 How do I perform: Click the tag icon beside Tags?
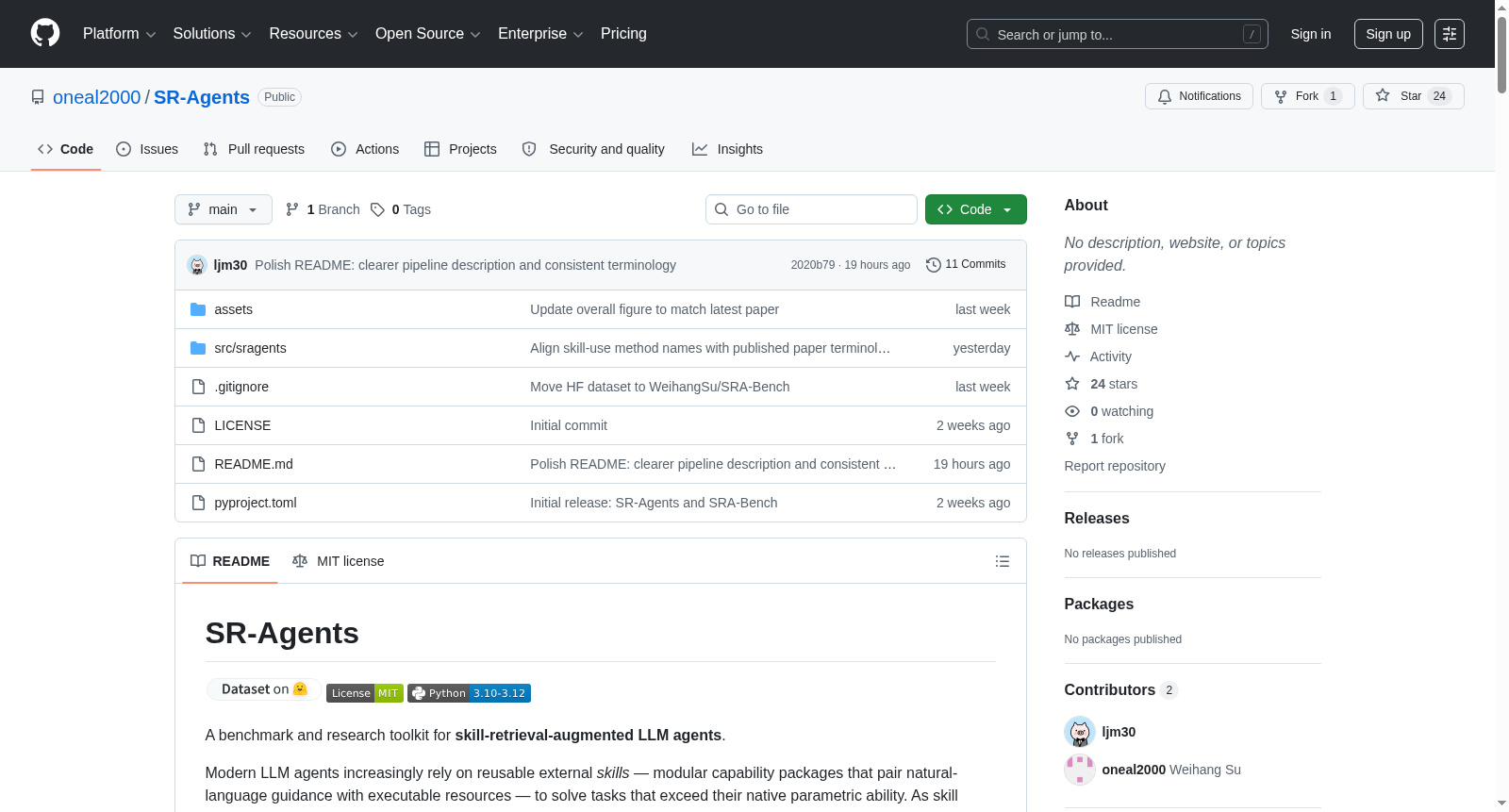377,209
